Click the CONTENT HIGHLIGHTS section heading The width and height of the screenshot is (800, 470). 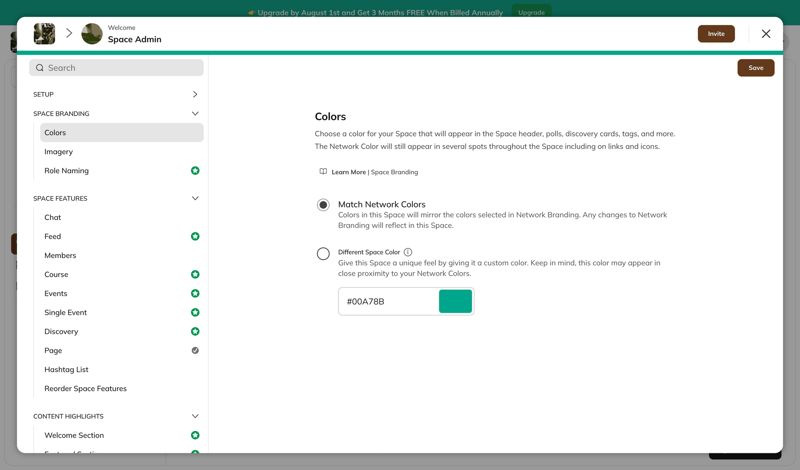pos(68,416)
